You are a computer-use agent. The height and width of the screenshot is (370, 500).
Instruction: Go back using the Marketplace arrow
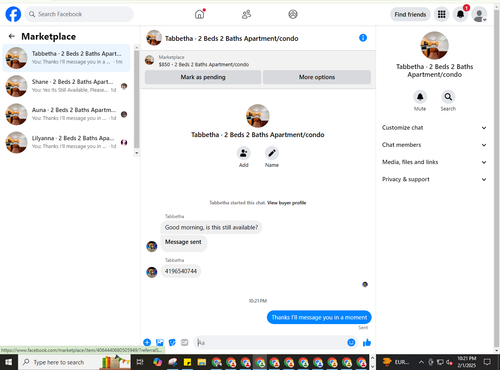pyautogui.click(x=12, y=36)
